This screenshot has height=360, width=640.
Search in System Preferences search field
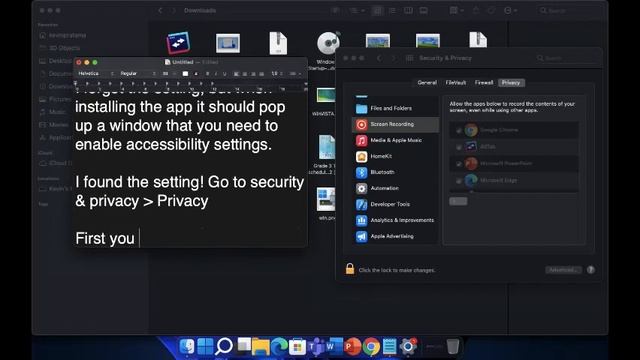[566, 58]
